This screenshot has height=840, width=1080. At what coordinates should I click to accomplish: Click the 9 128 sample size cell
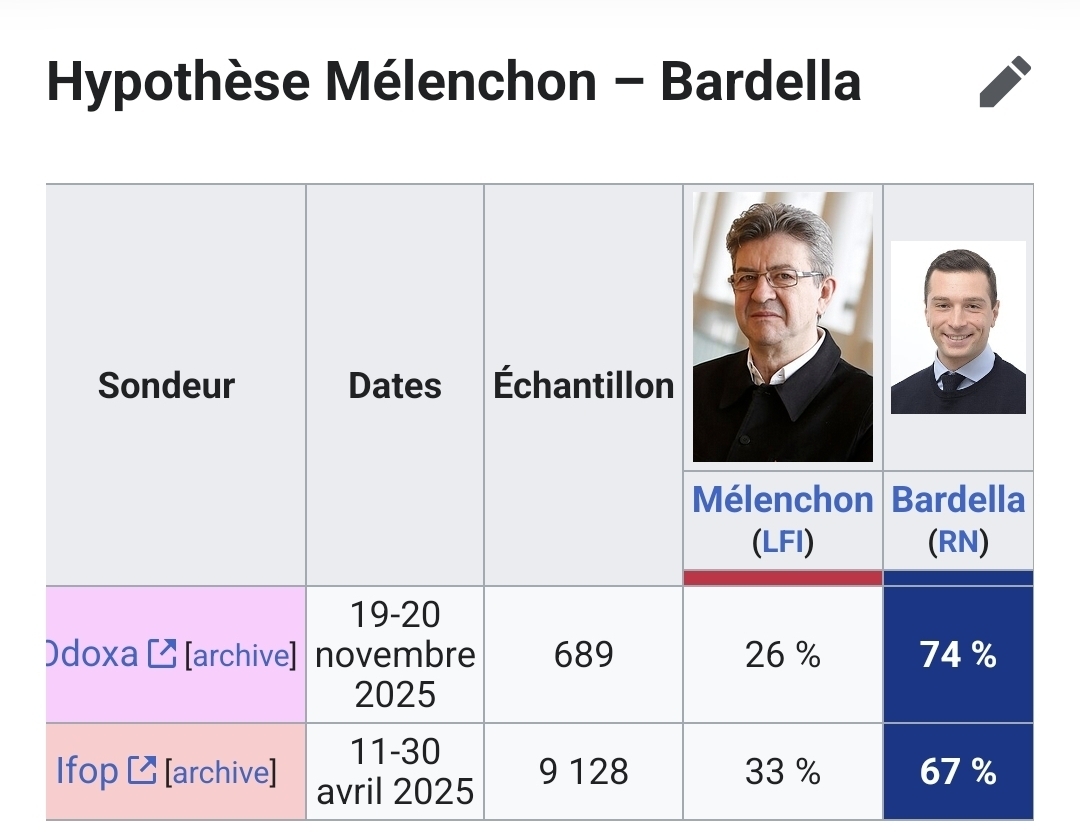(583, 772)
